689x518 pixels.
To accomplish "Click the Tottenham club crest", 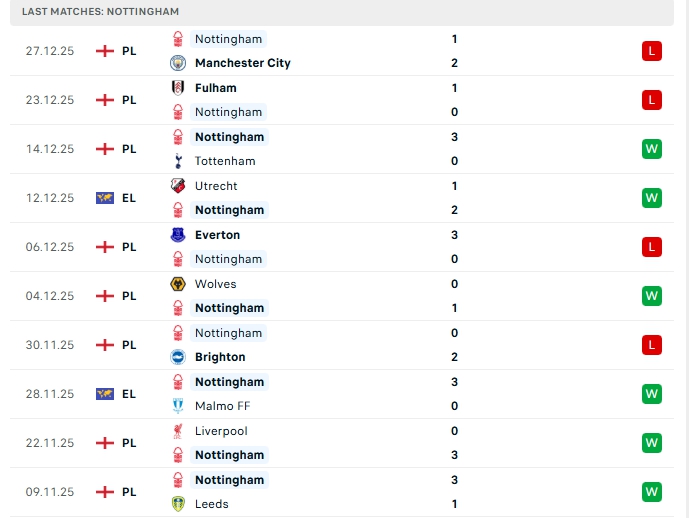I will [178, 161].
